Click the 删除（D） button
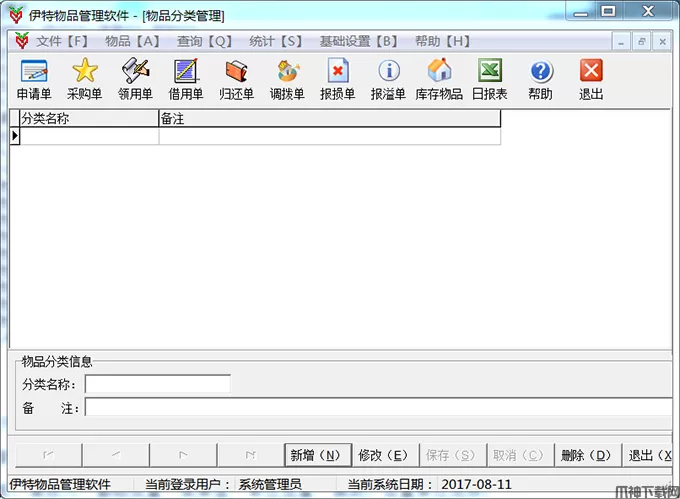This screenshot has height=499, width=680. coord(588,455)
